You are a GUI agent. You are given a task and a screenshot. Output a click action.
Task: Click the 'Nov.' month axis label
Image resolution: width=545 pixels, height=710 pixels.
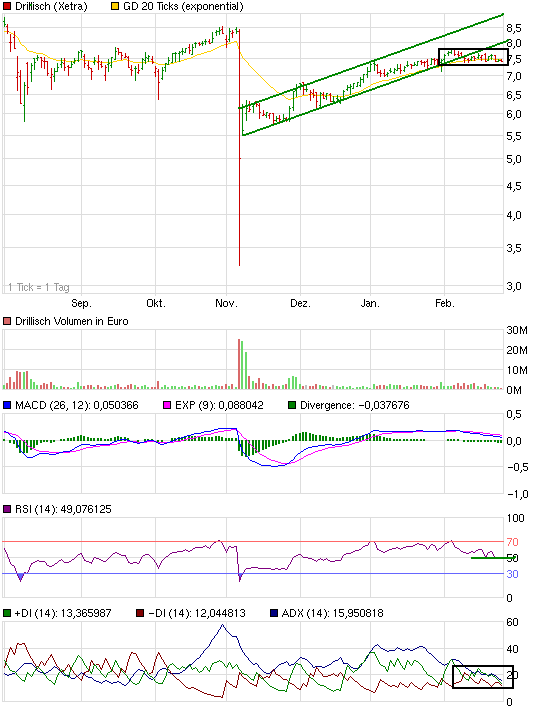(x=226, y=303)
